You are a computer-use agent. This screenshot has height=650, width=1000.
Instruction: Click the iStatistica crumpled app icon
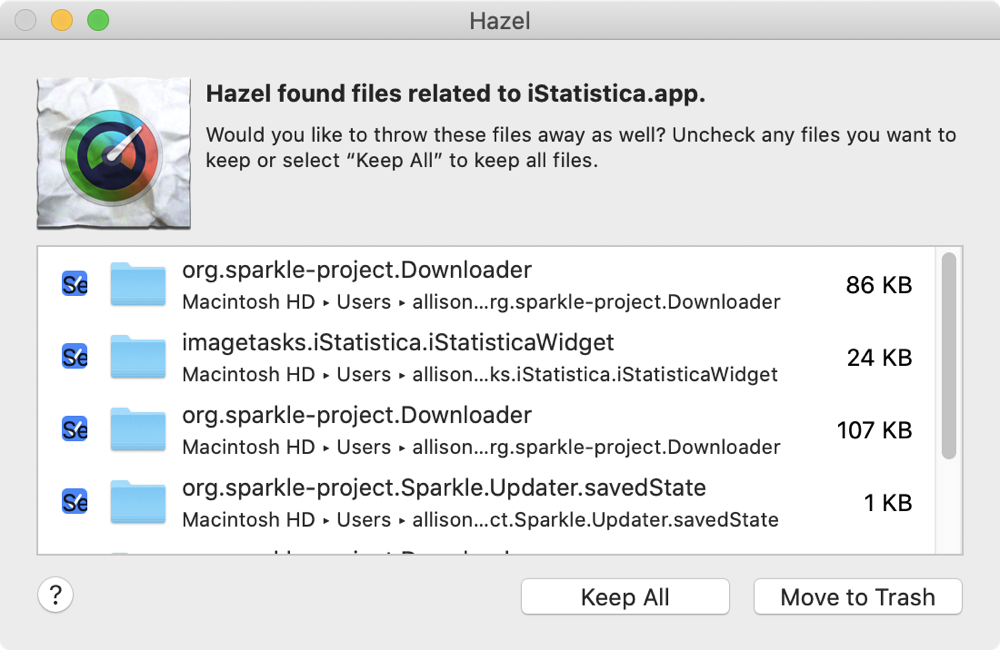tap(112, 153)
